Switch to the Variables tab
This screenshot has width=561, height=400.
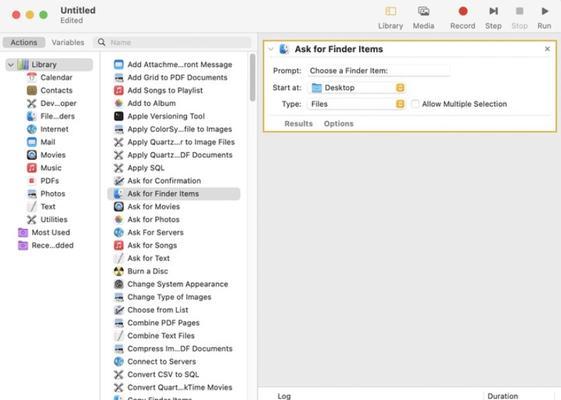pyautogui.click(x=68, y=42)
